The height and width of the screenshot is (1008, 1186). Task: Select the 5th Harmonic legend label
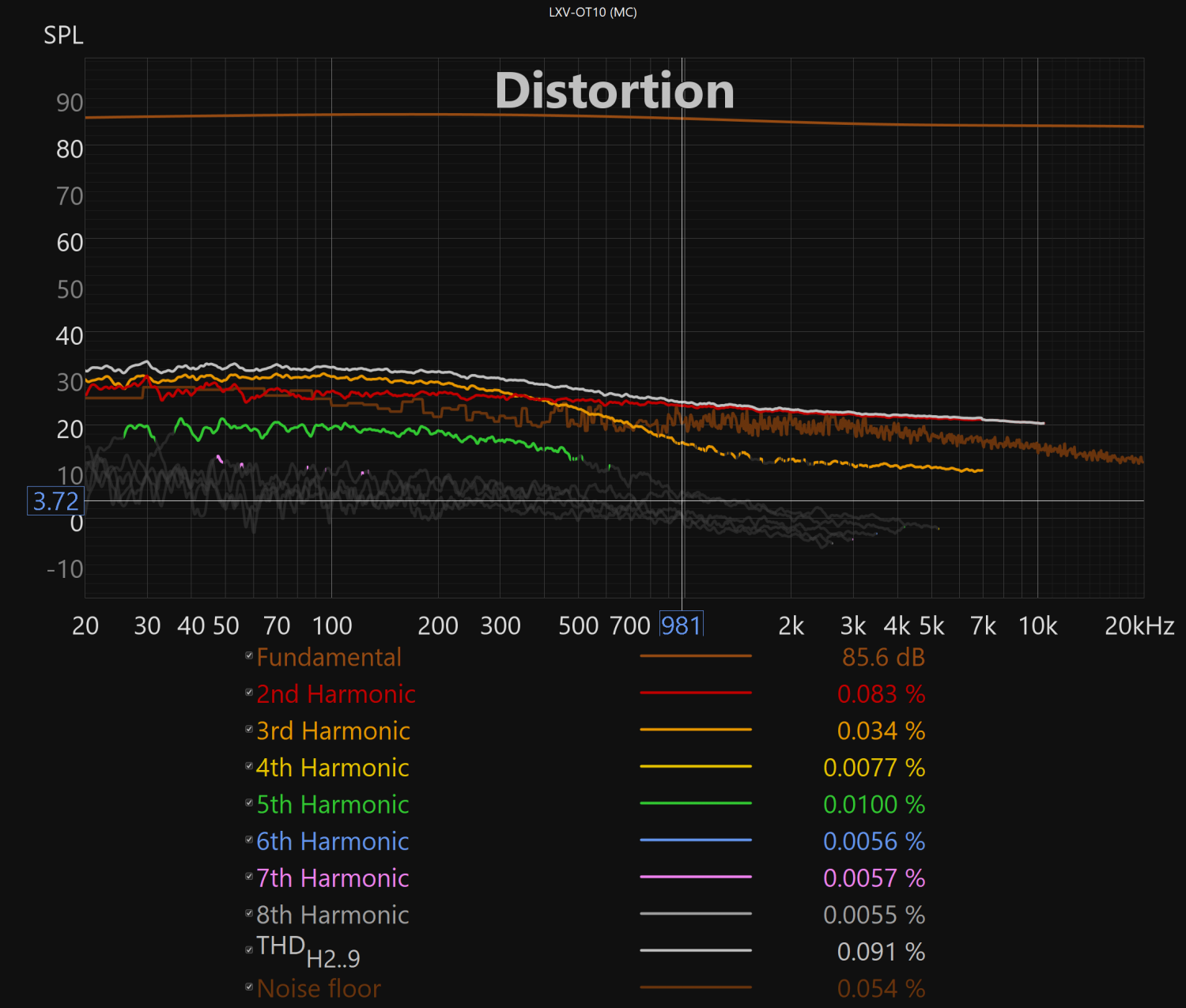[333, 805]
